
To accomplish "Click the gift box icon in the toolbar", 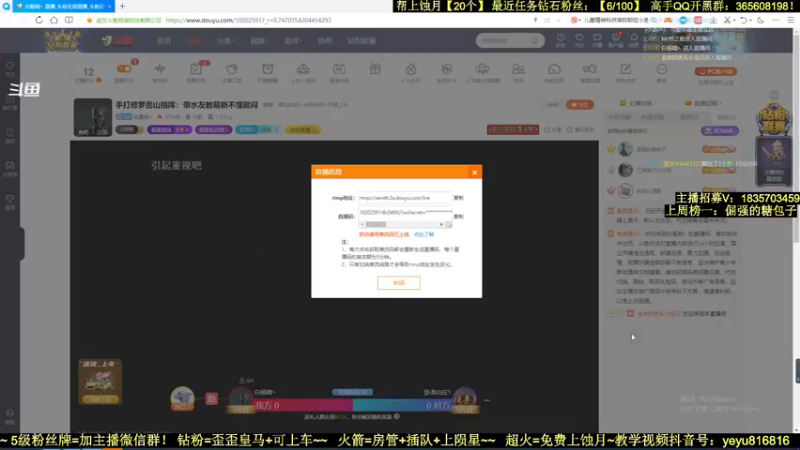I will [x=375, y=69].
